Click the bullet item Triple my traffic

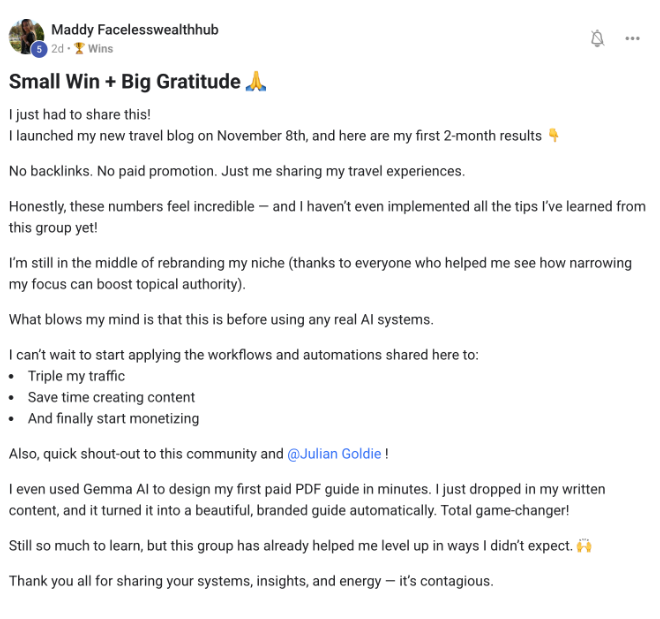coord(77,376)
